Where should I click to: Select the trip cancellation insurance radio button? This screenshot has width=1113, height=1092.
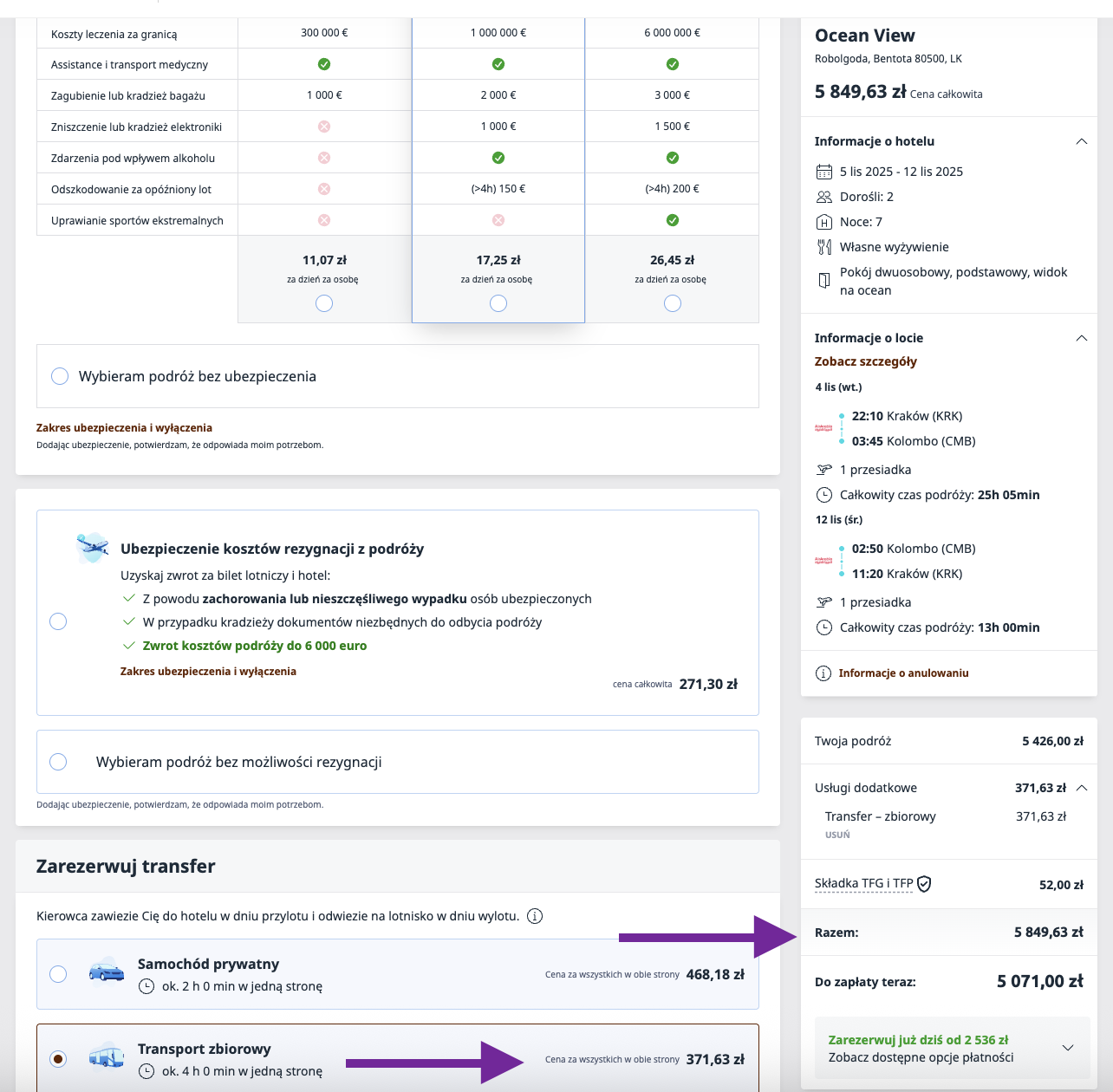pyautogui.click(x=58, y=621)
